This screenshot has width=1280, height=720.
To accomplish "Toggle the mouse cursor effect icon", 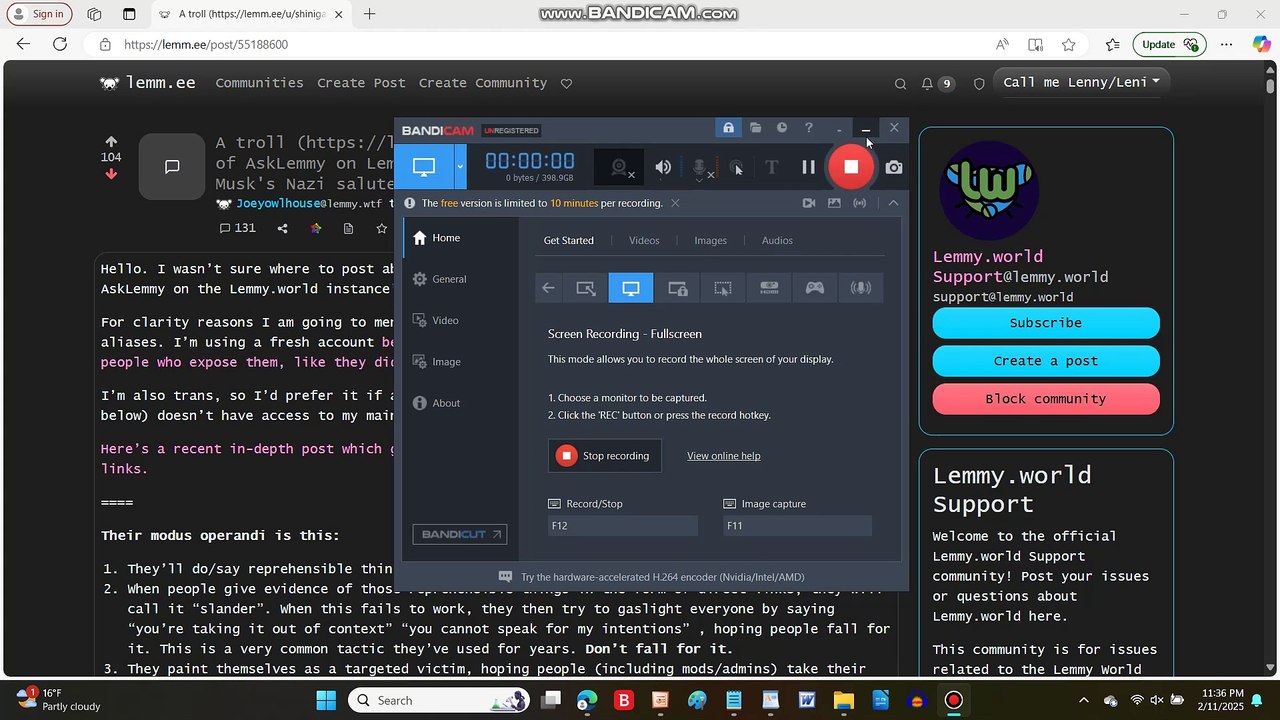I will coord(737,168).
